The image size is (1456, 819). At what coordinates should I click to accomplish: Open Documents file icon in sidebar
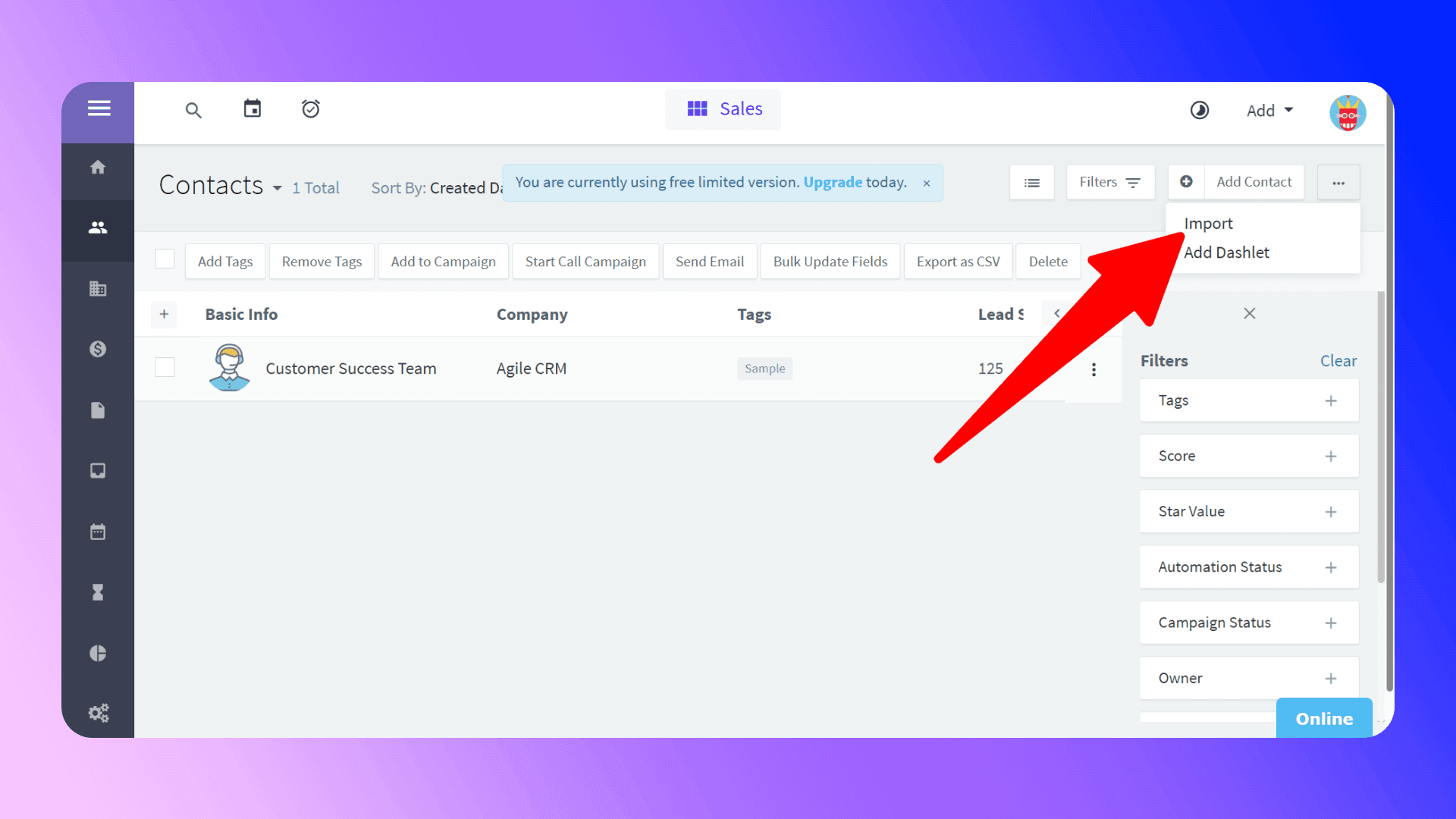coord(98,410)
